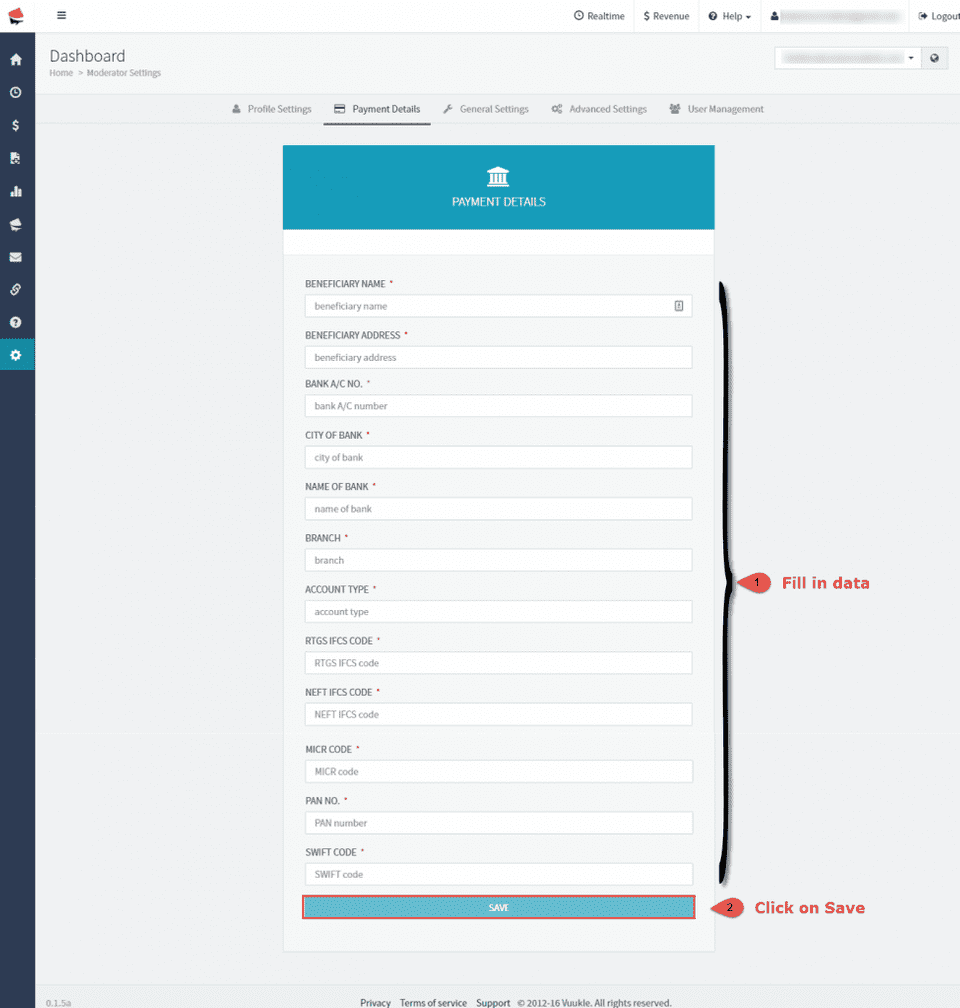
Task: Toggle the hamburger menu at top left
Action: 61,15
